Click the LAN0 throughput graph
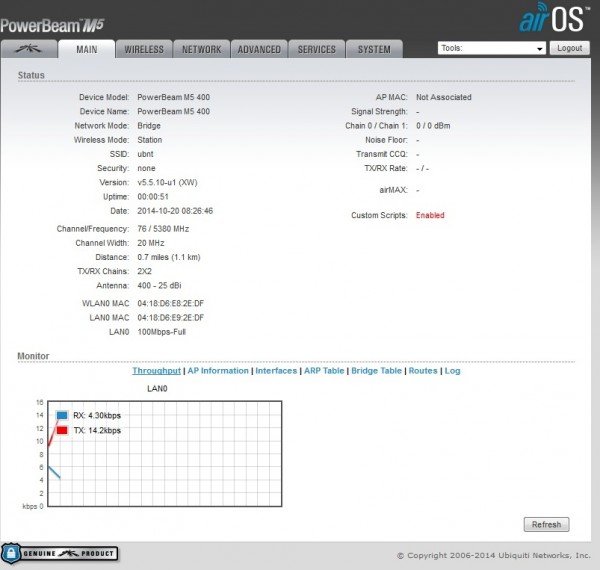This screenshot has height=570, width=600. pyautogui.click(x=165, y=454)
